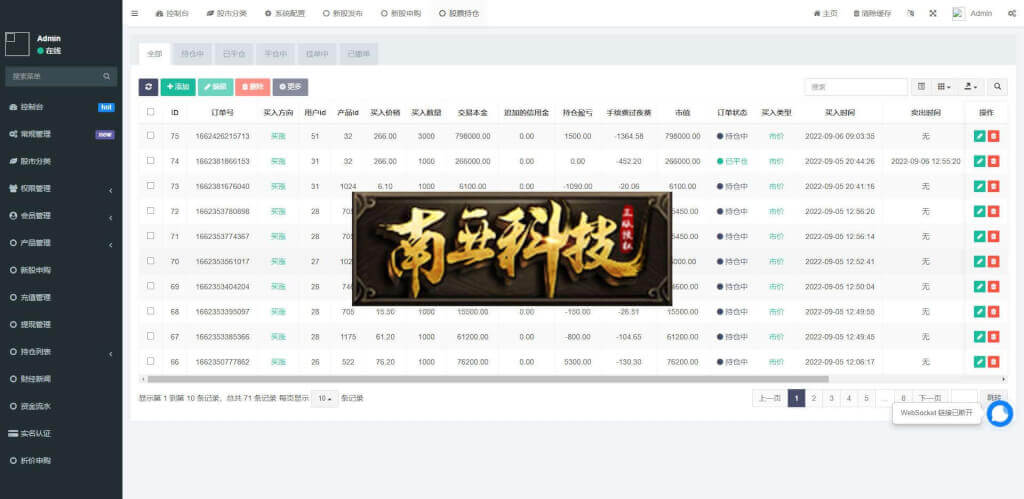
Task: Click the green edit icon for row ID 71
Action: point(979,236)
